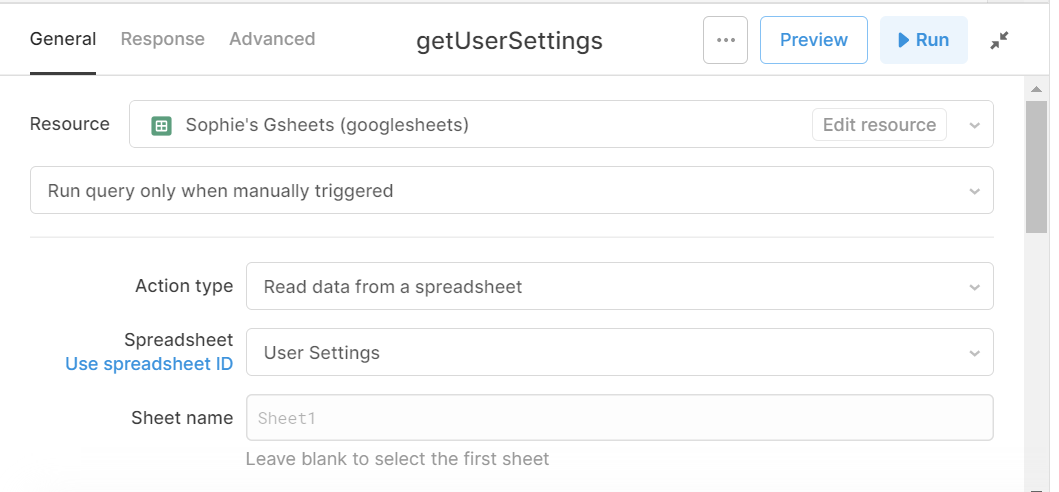Collapse the query editor with shrink arrows icon
This screenshot has height=492, width=1059.
[x=1000, y=41]
